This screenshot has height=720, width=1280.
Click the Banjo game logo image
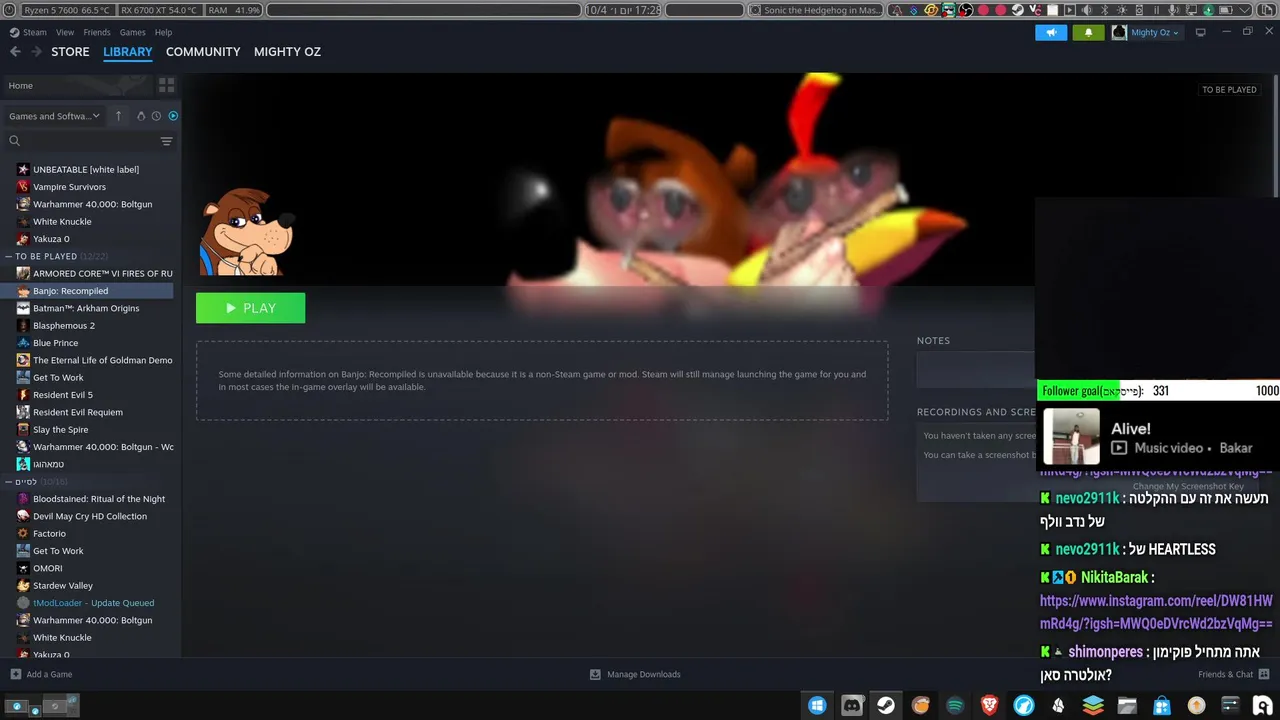click(246, 232)
